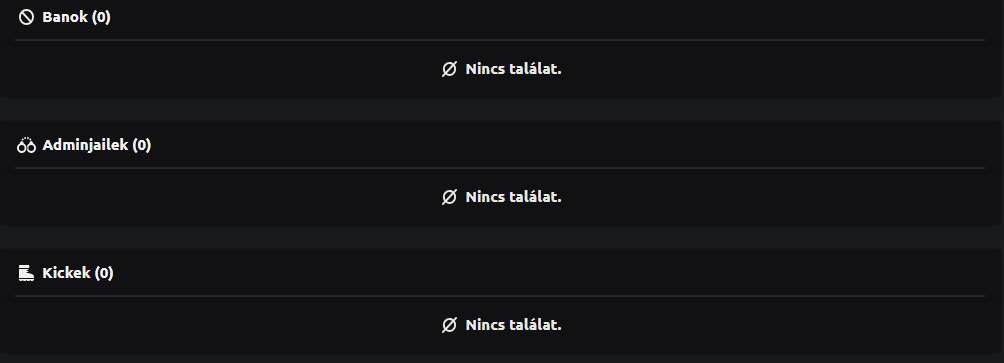Click the divider line below Adminjailek header
The height and width of the screenshot is (363, 1004).
(x=500, y=168)
